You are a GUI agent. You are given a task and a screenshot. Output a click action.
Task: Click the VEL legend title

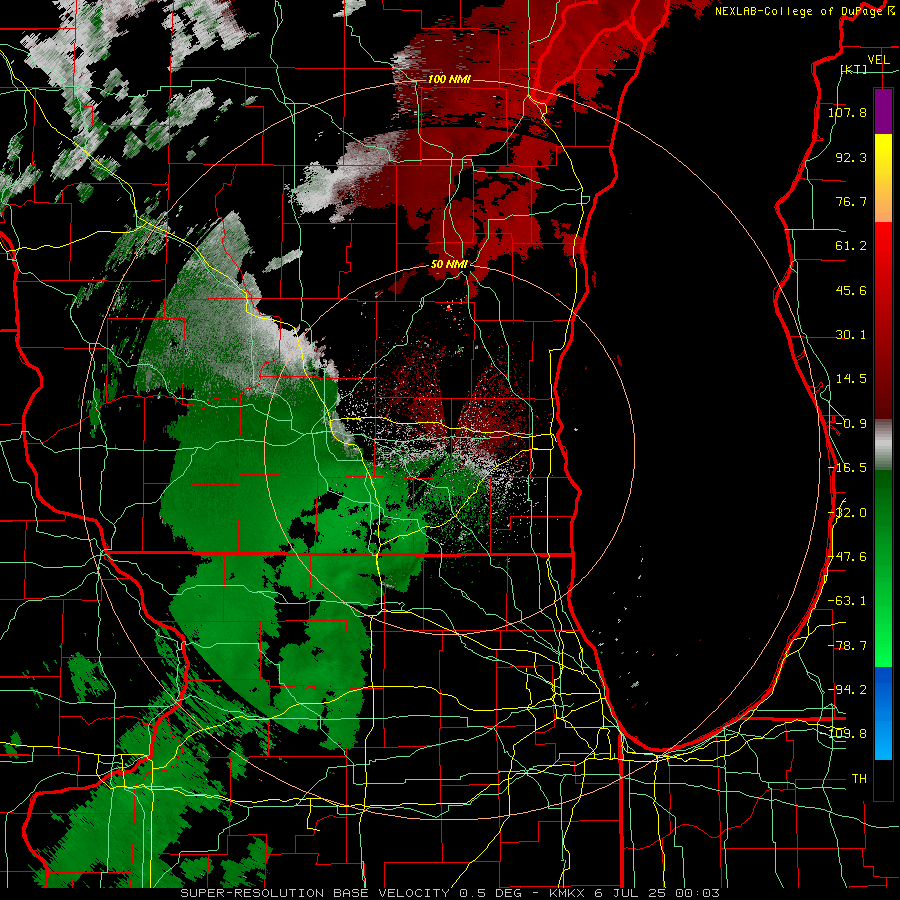878,60
